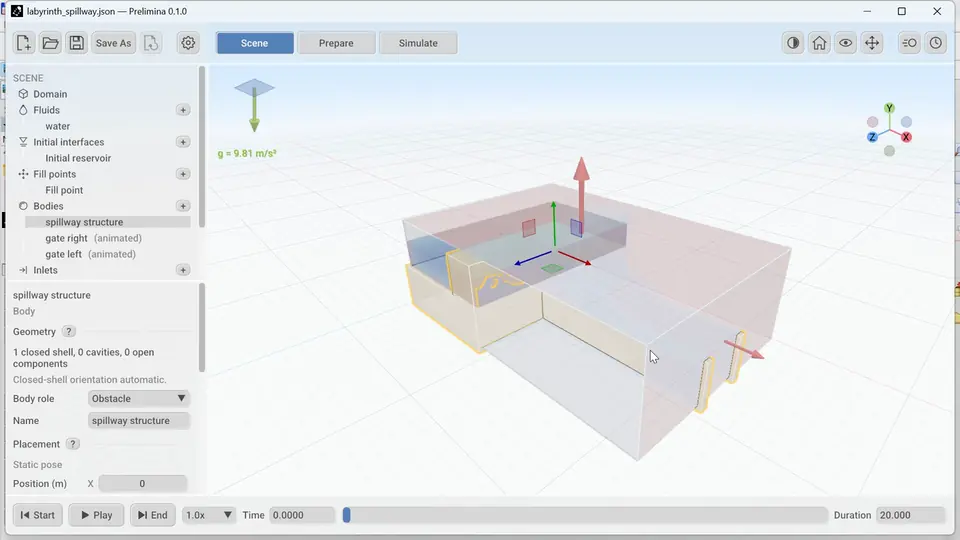Click the red upward gizmo arrow in viewport

pos(582,195)
